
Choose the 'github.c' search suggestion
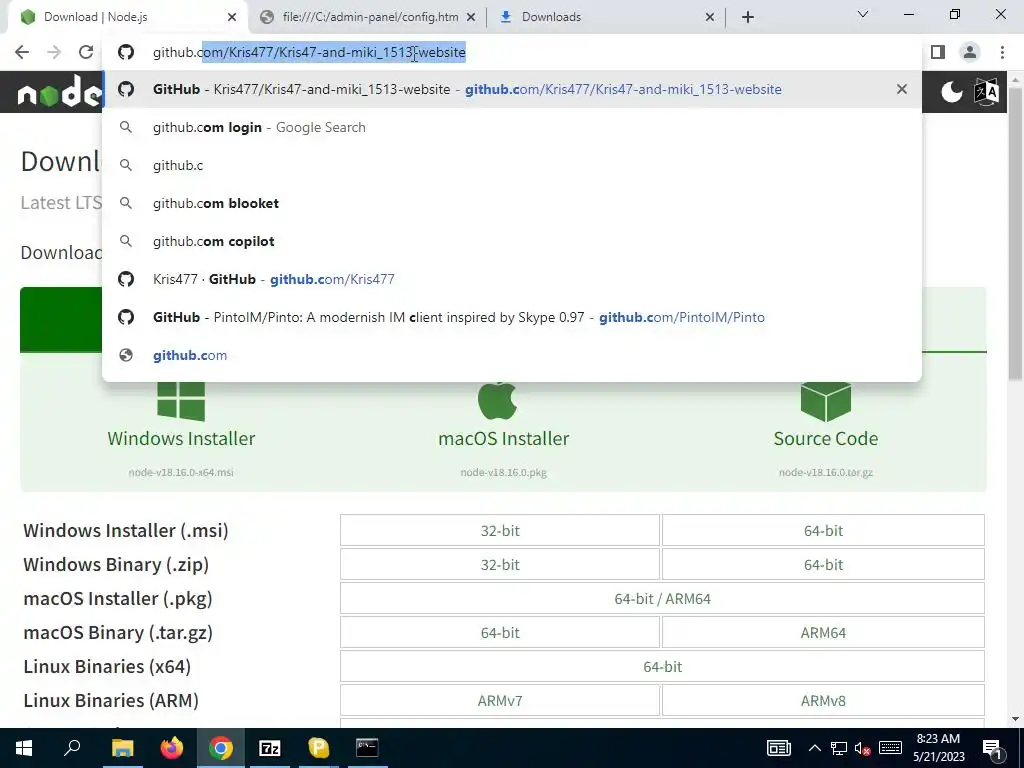[x=512, y=165]
